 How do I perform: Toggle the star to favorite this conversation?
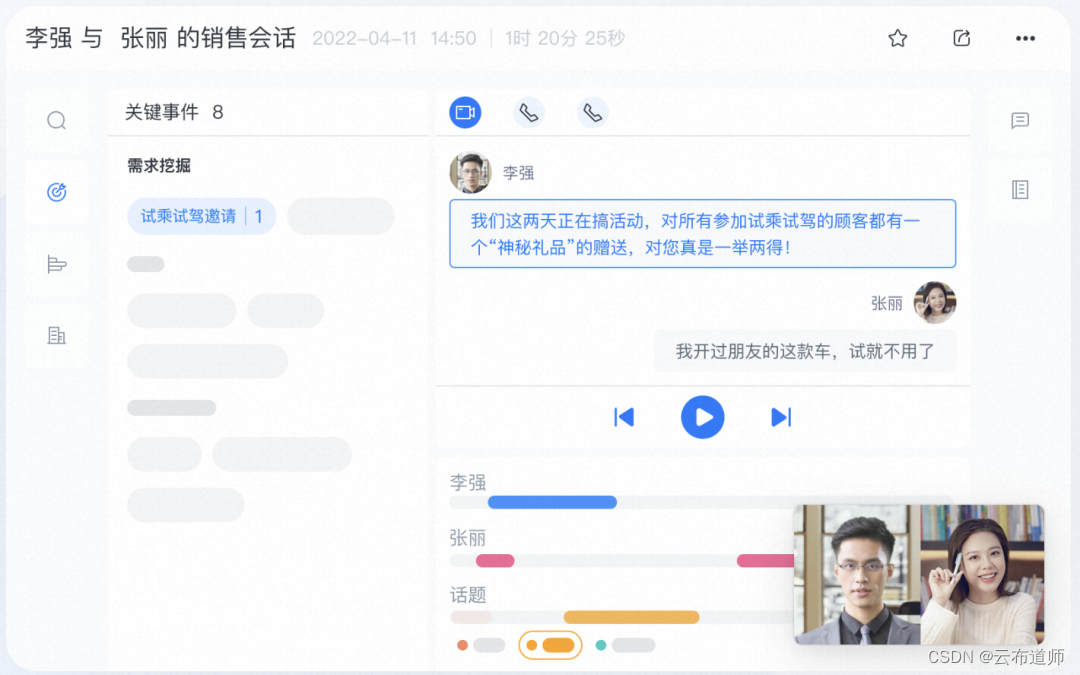click(897, 38)
